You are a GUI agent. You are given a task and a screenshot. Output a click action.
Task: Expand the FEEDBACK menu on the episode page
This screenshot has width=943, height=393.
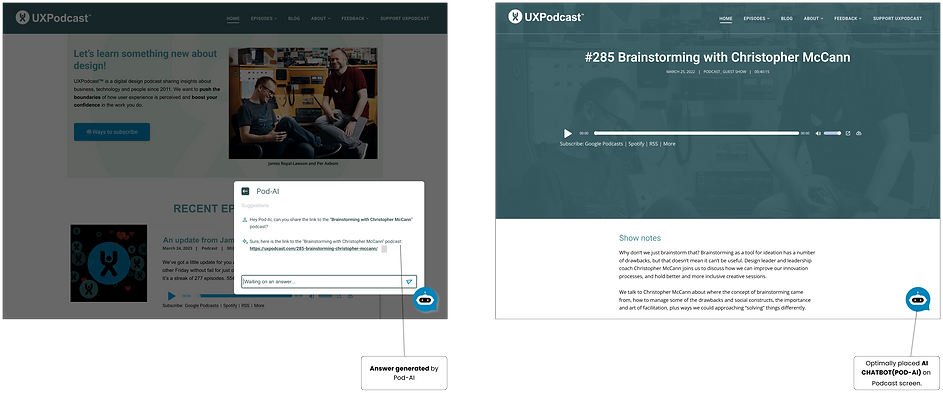pos(848,19)
